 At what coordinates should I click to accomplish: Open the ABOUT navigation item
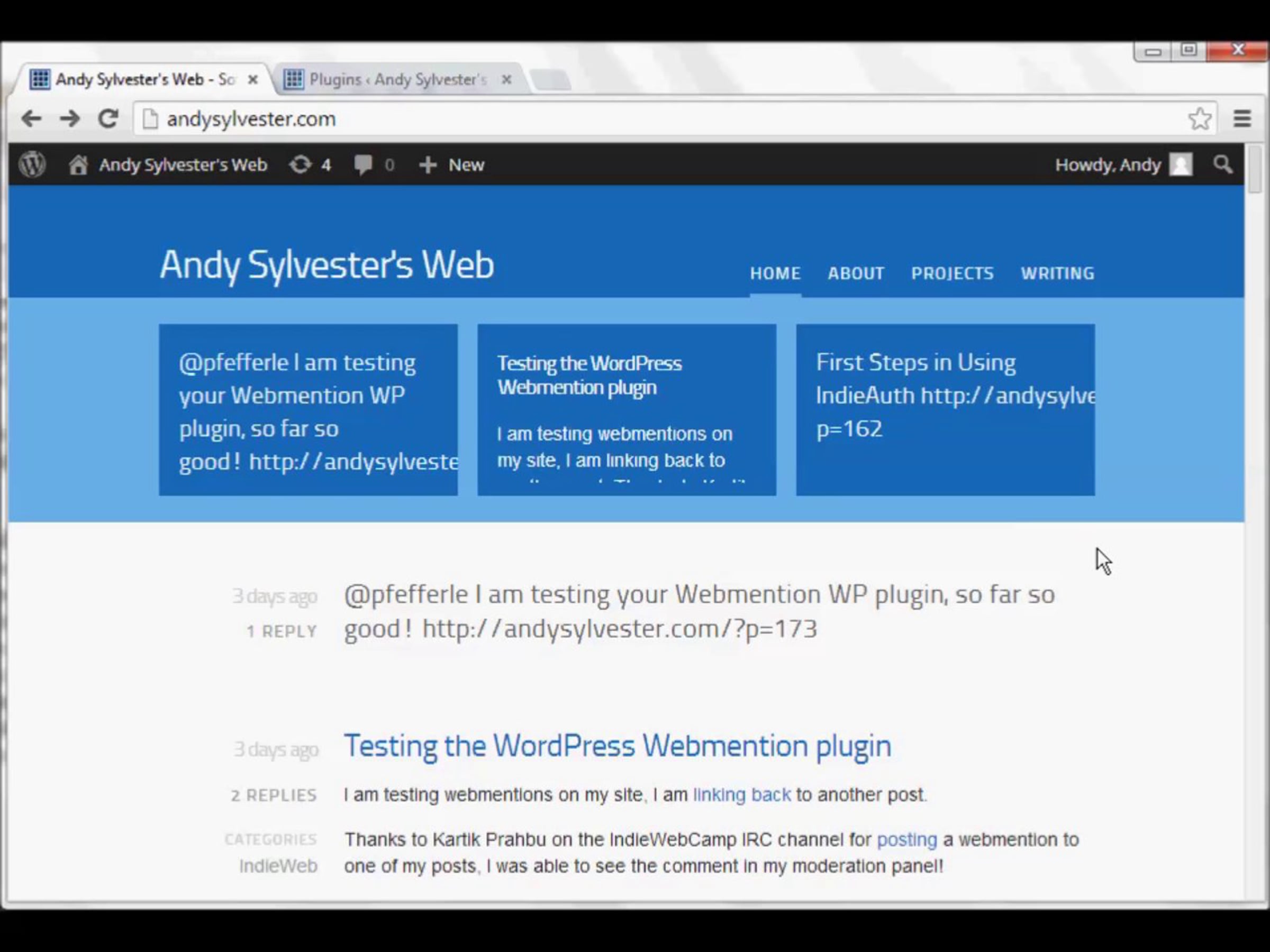click(856, 273)
